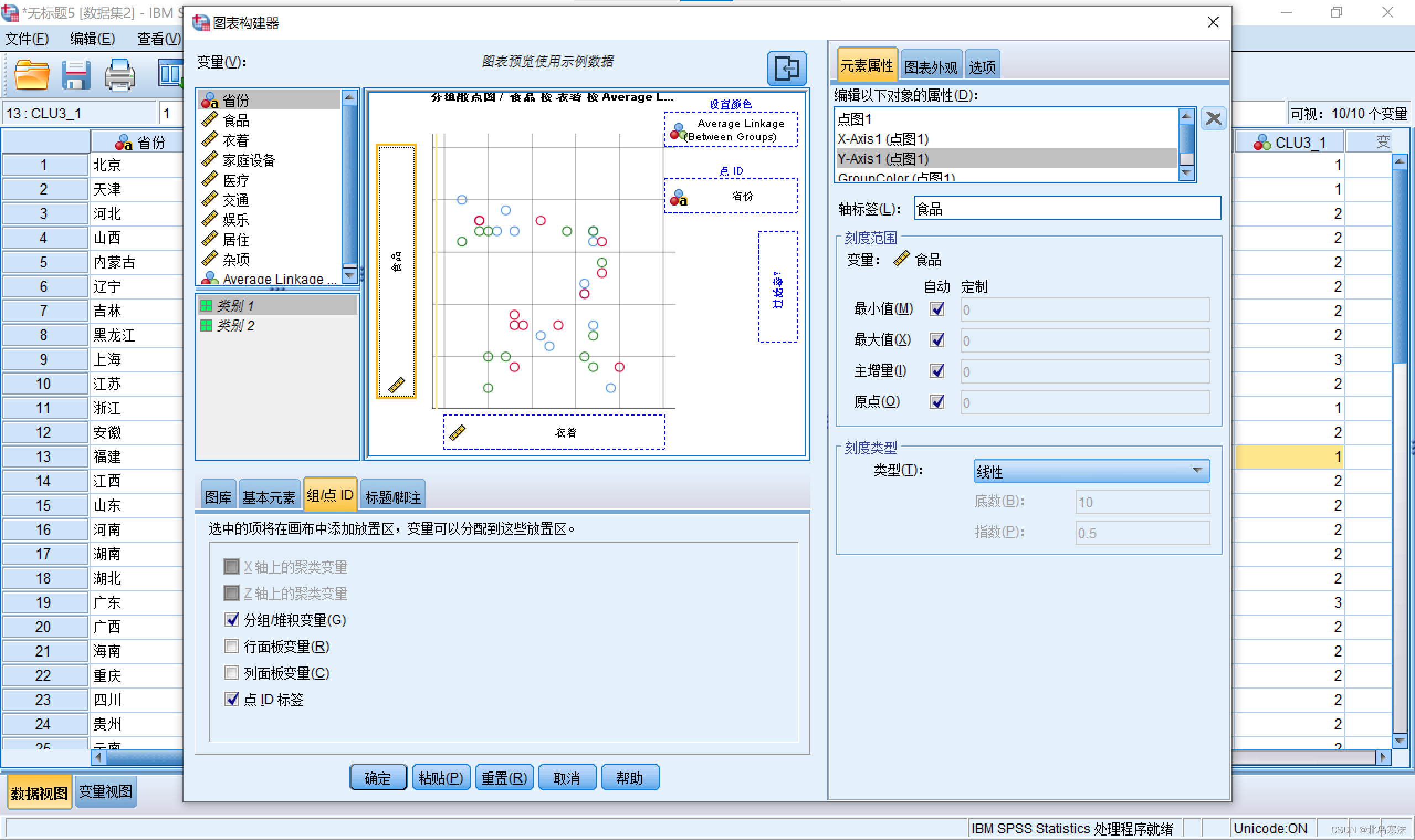Click data view vertical scroll up arrow
The width and height of the screenshot is (1415, 840).
1399,162
